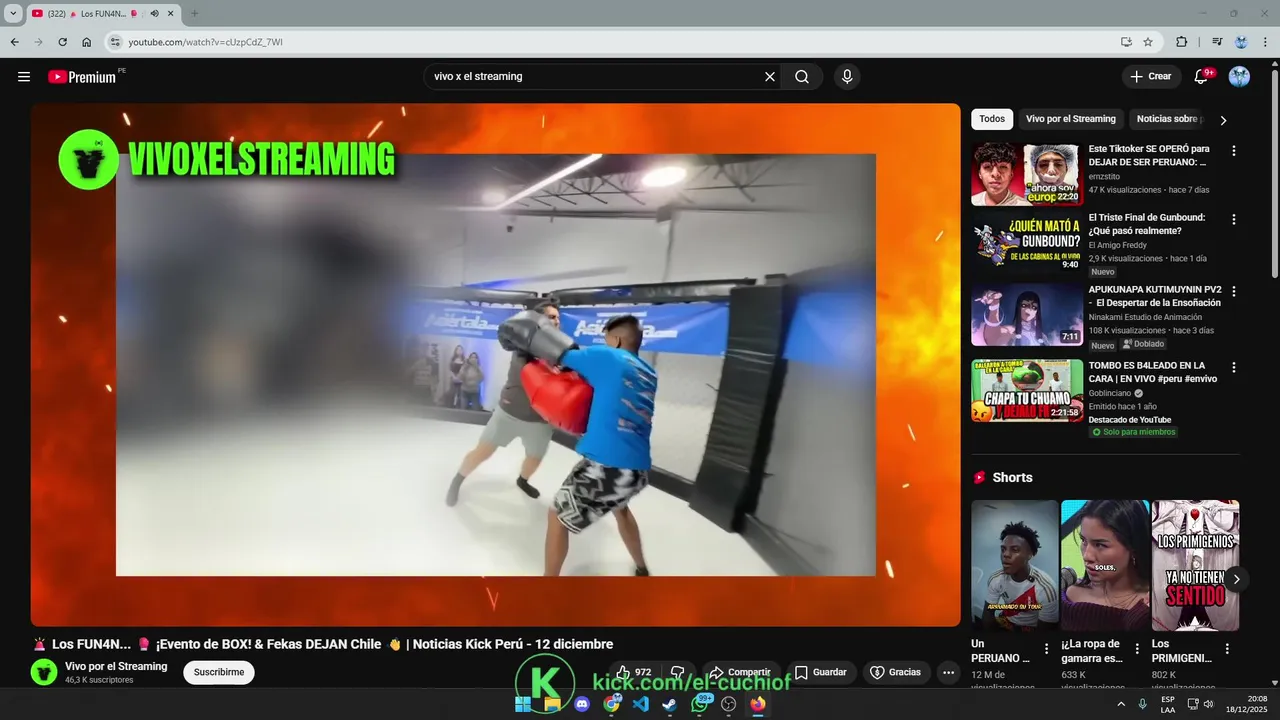Open YouTube notifications bell
This screenshot has height=720, width=1280.
(1201, 77)
